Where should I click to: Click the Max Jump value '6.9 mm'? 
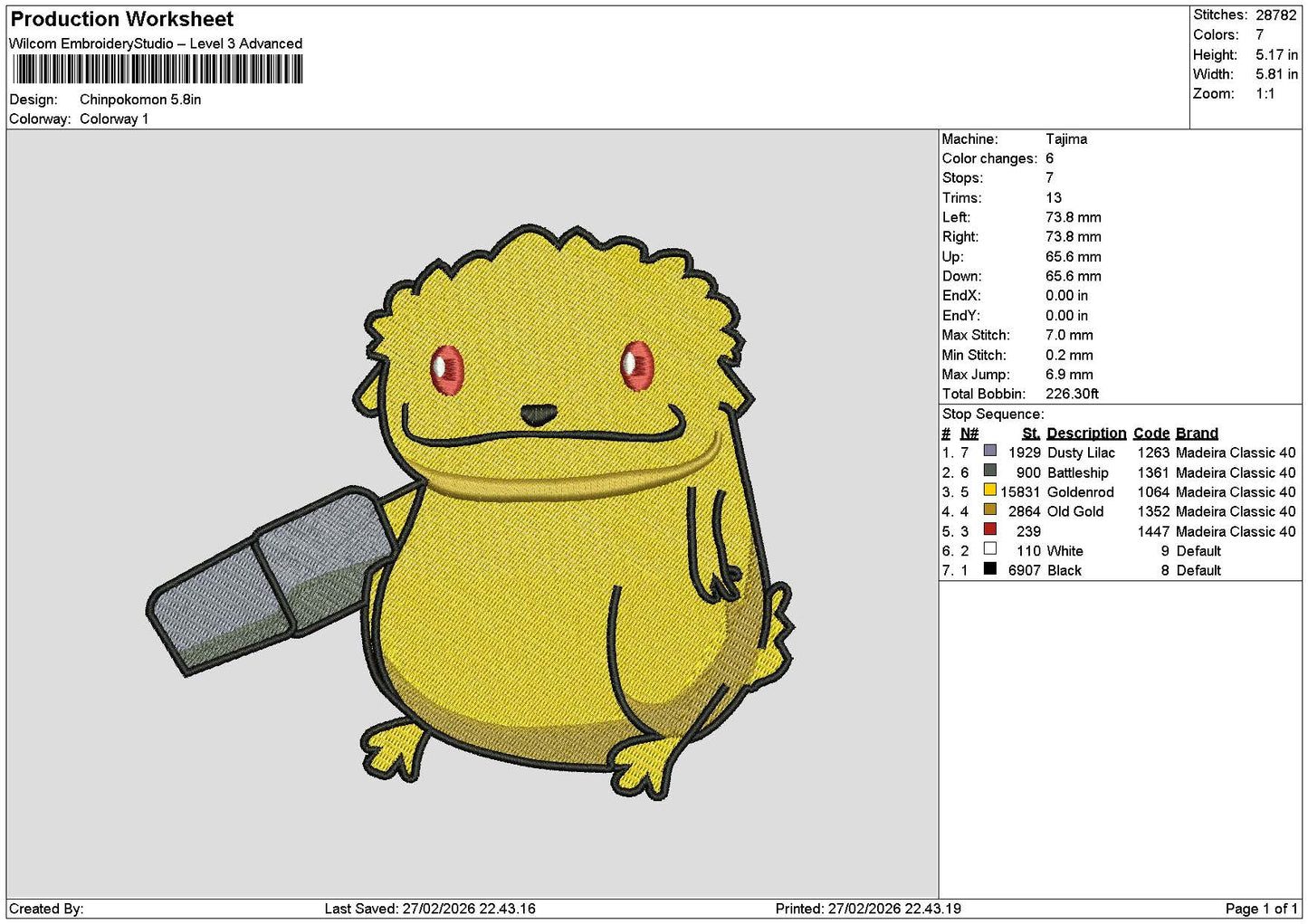1069,375
